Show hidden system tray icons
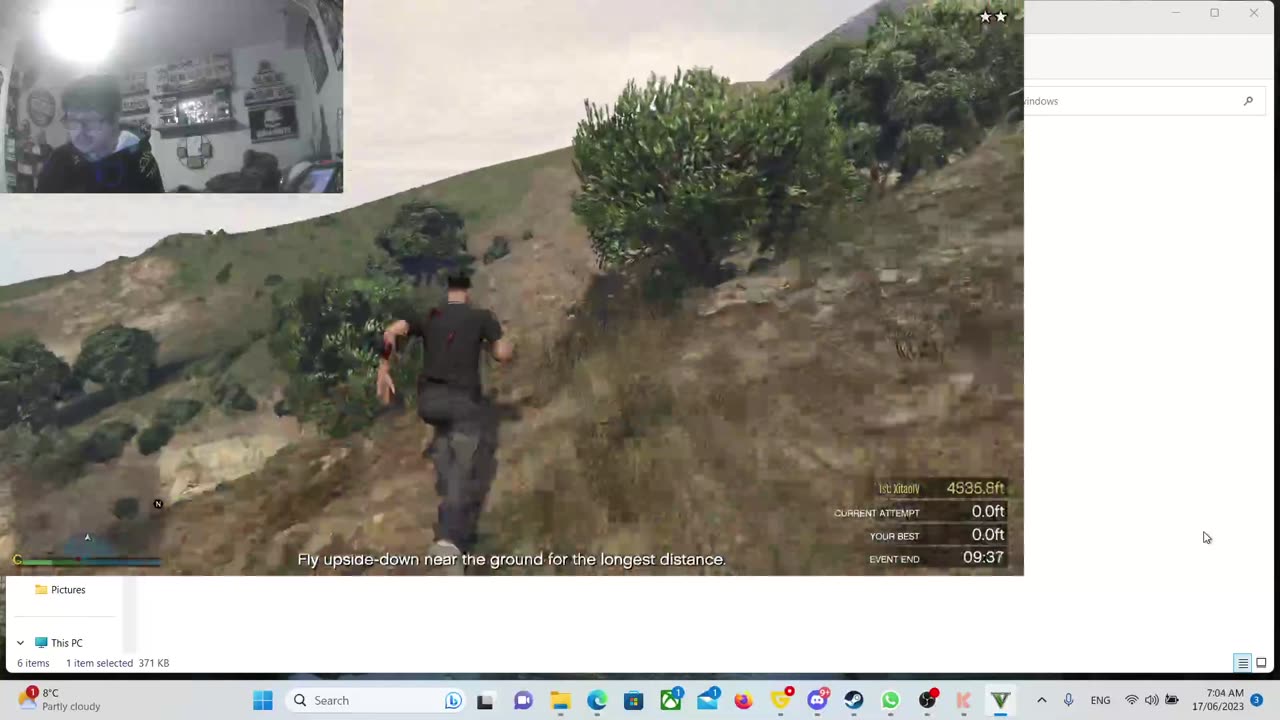The image size is (1280, 720). (x=1041, y=700)
